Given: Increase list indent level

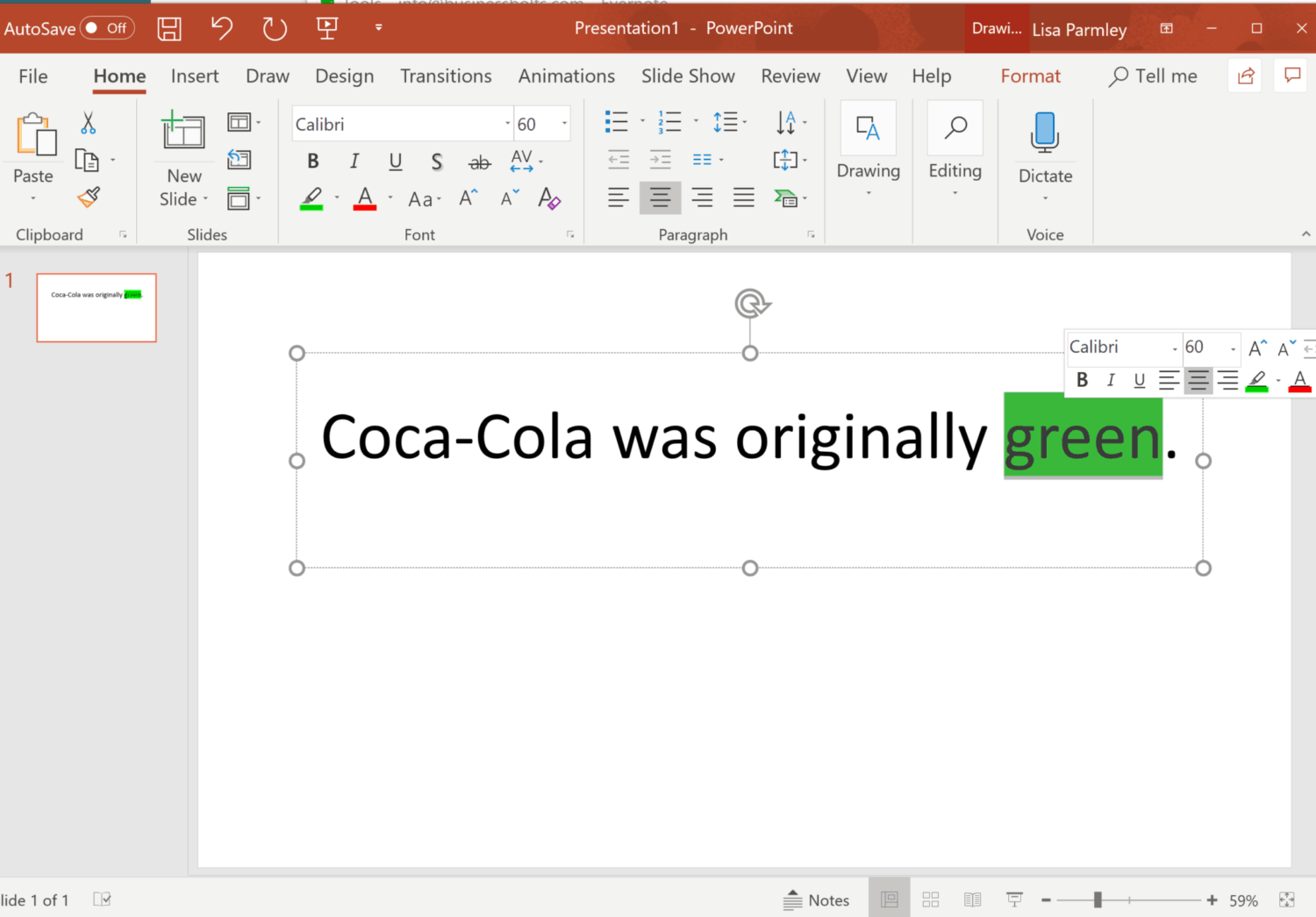Looking at the screenshot, I should click(661, 160).
